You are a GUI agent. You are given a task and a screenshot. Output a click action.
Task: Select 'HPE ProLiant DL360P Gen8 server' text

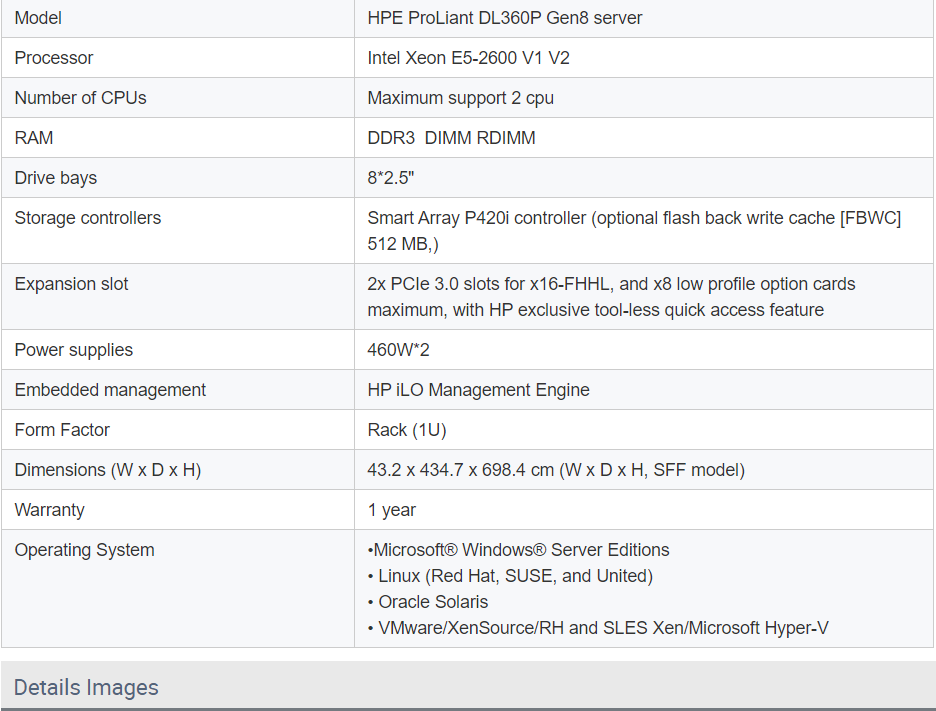tap(504, 18)
